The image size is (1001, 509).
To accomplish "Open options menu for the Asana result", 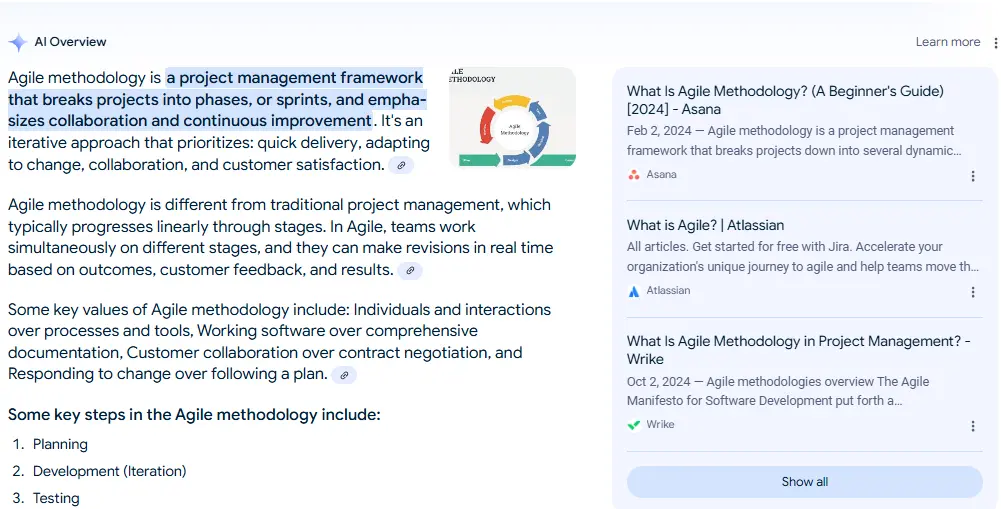I will pyautogui.click(x=973, y=176).
